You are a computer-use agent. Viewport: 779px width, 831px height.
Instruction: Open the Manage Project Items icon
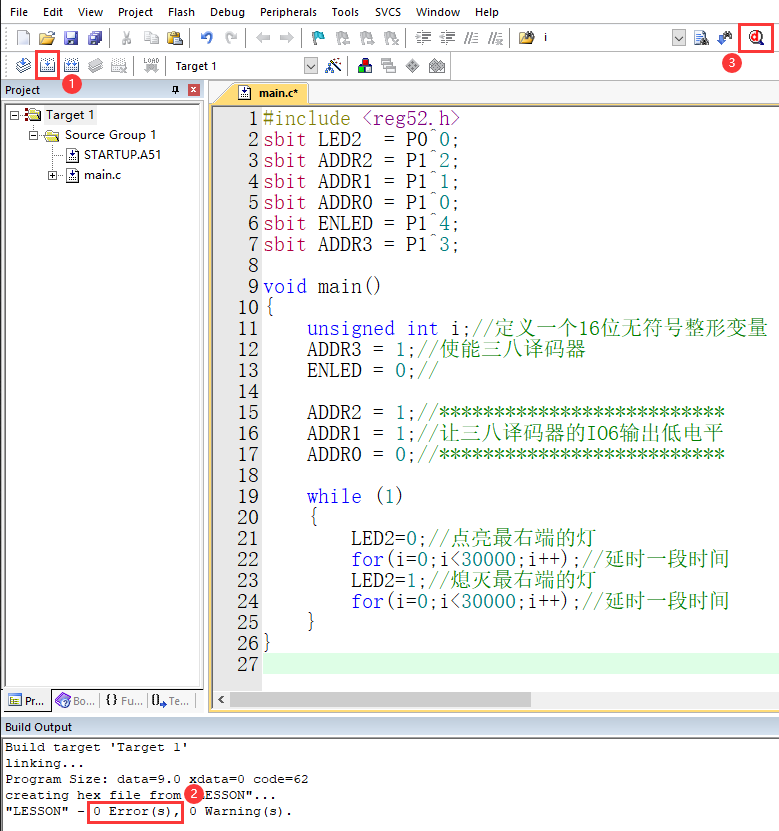click(365, 66)
